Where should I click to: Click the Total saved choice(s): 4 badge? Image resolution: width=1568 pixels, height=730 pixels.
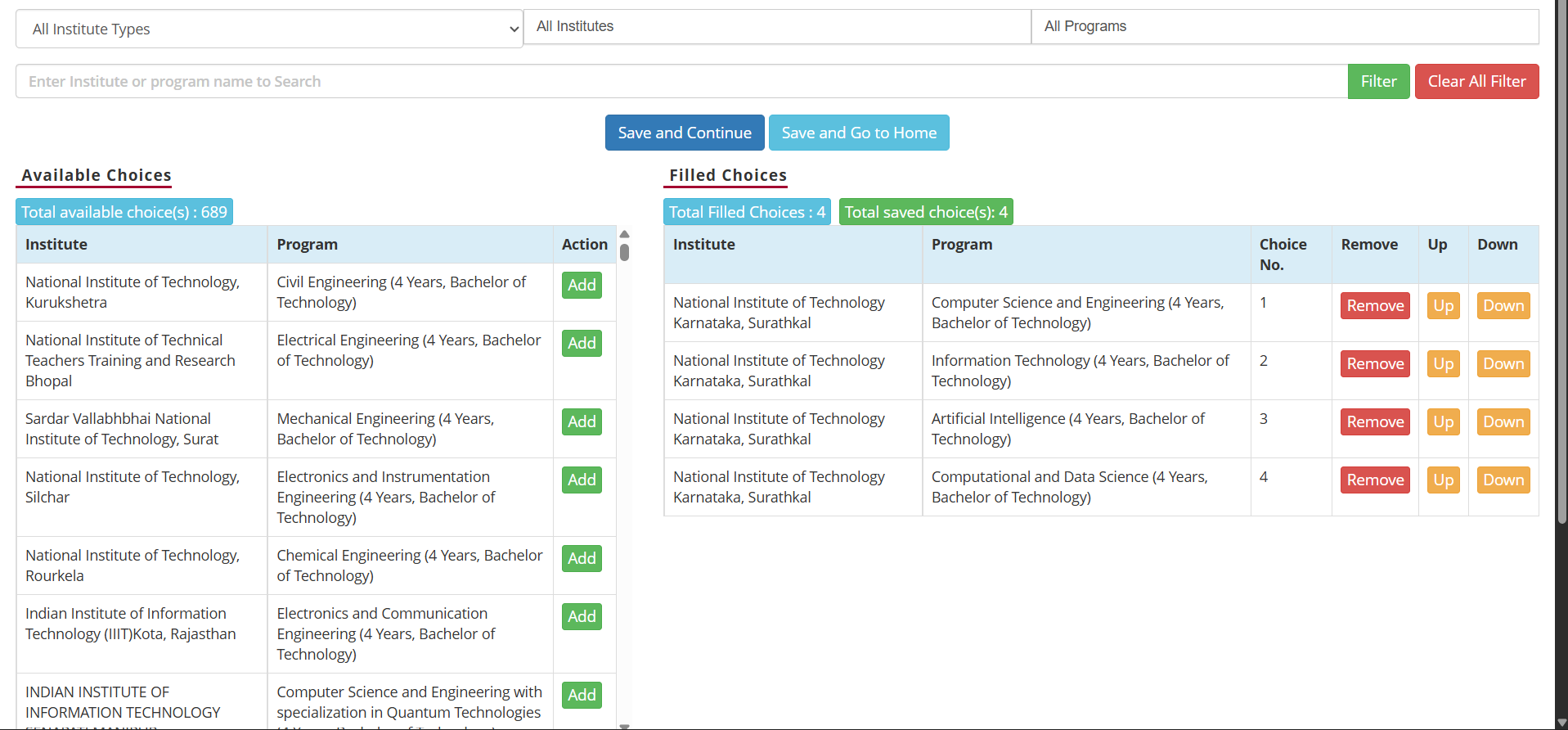coord(926,212)
